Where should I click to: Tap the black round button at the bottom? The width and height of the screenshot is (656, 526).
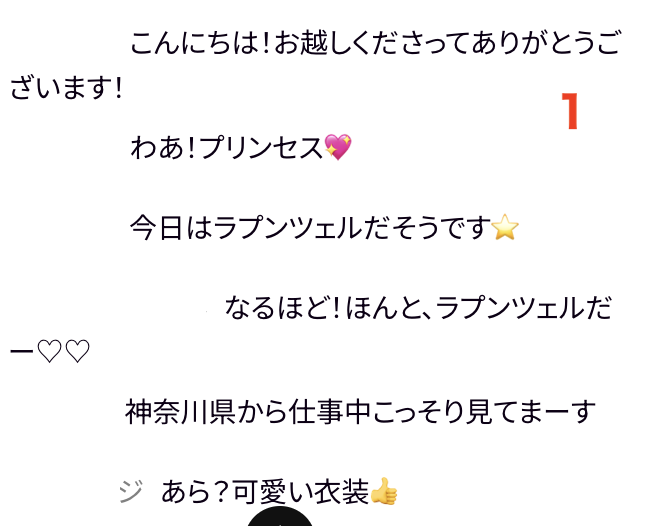pos(279,516)
